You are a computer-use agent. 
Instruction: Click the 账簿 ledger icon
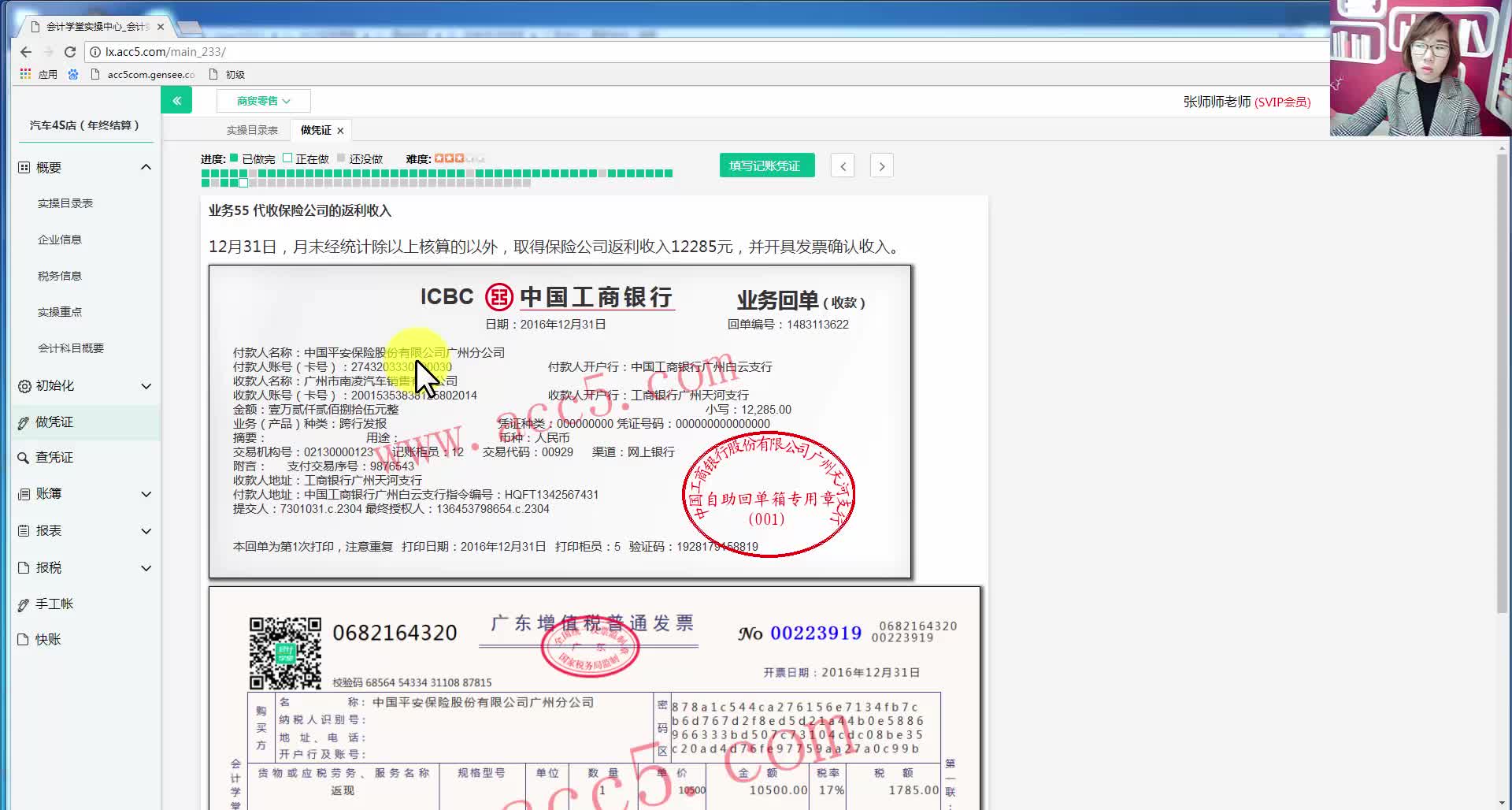[x=24, y=494]
